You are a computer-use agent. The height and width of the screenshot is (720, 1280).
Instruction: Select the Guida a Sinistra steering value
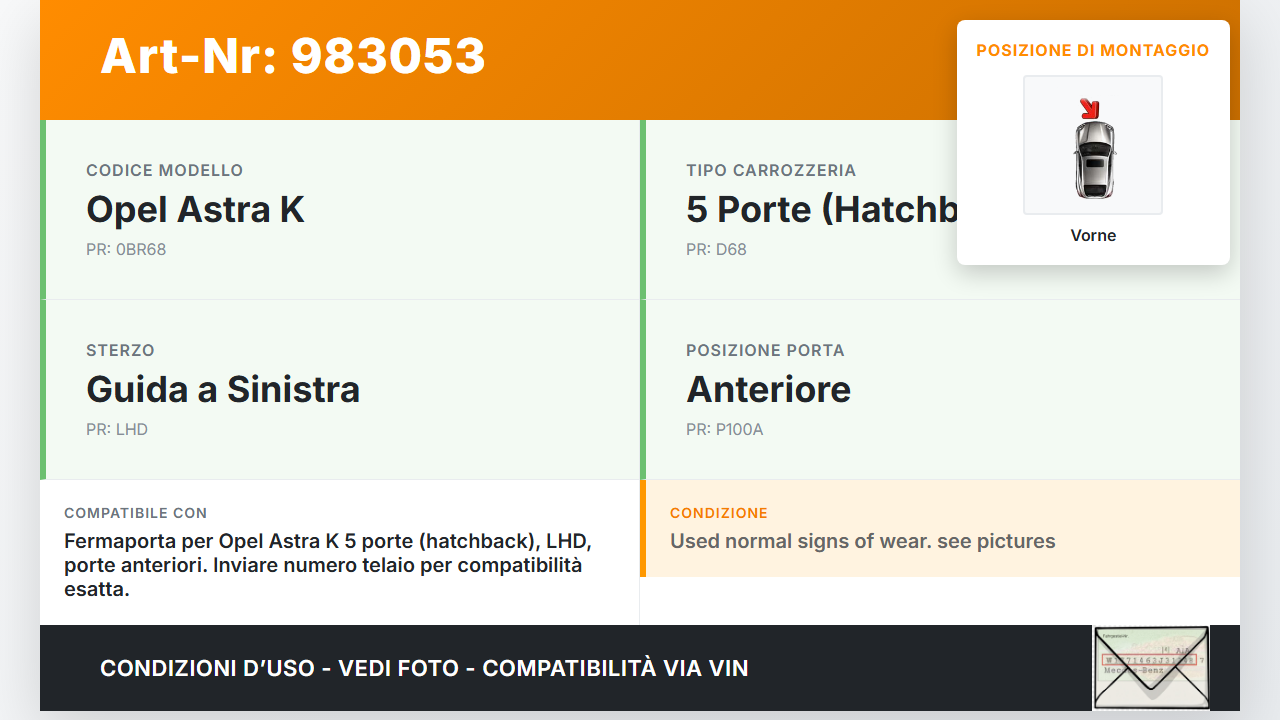point(223,389)
